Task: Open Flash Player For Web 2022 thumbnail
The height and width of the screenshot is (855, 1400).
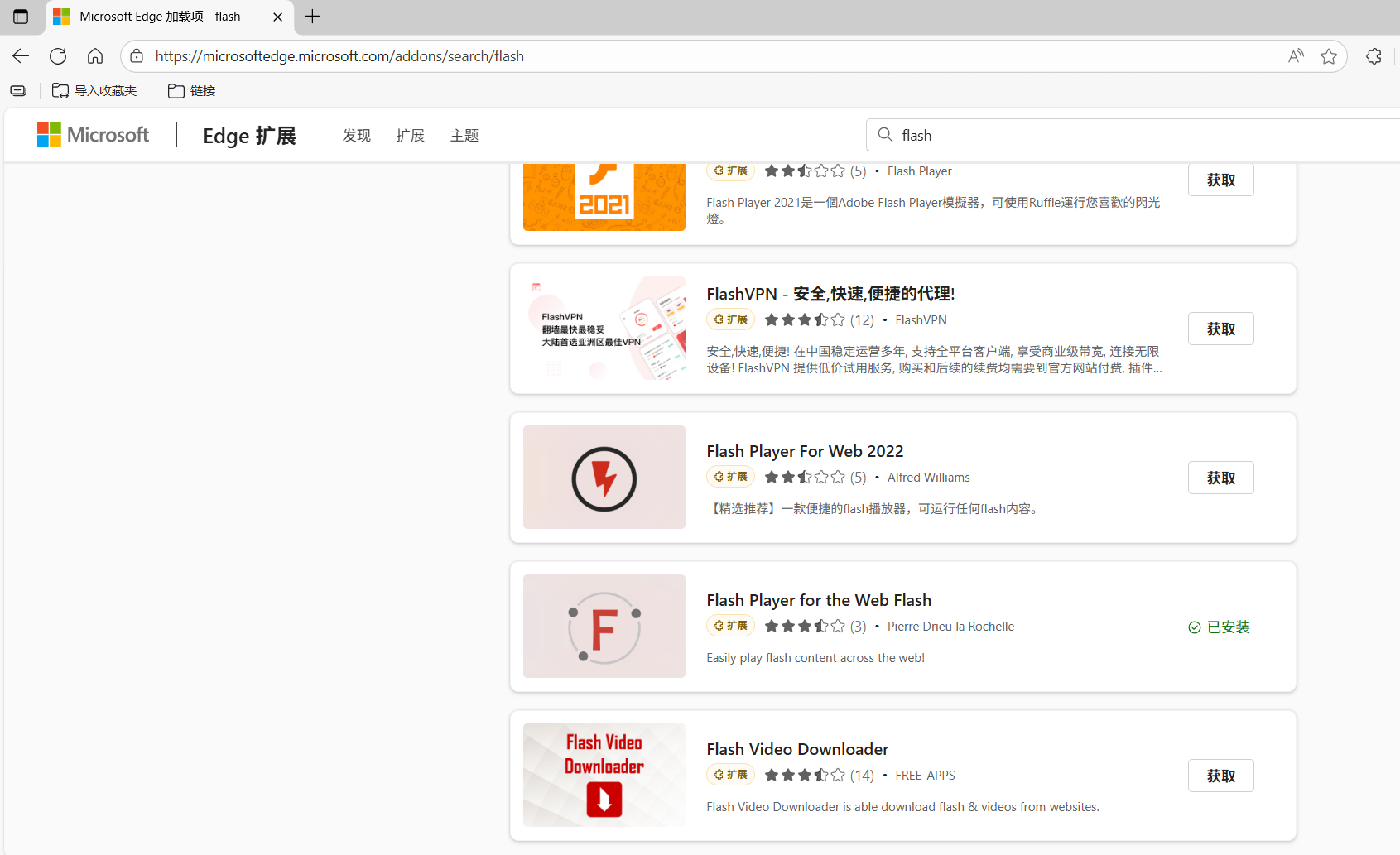Action: pyautogui.click(x=604, y=478)
